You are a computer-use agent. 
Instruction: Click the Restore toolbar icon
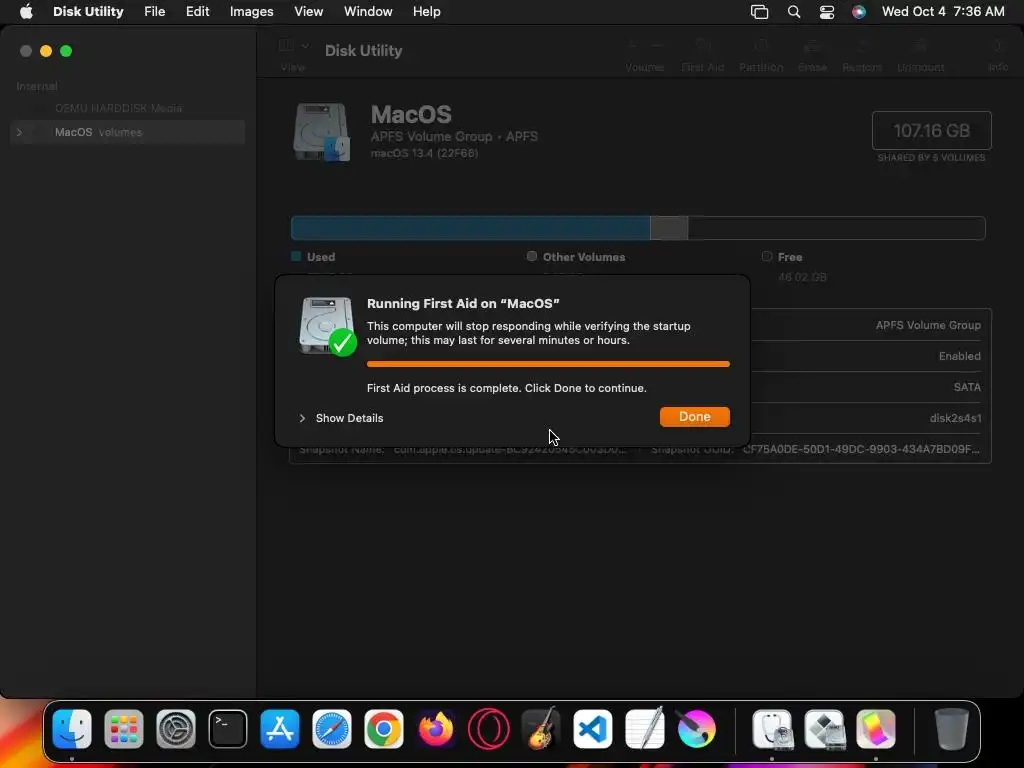(862, 46)
